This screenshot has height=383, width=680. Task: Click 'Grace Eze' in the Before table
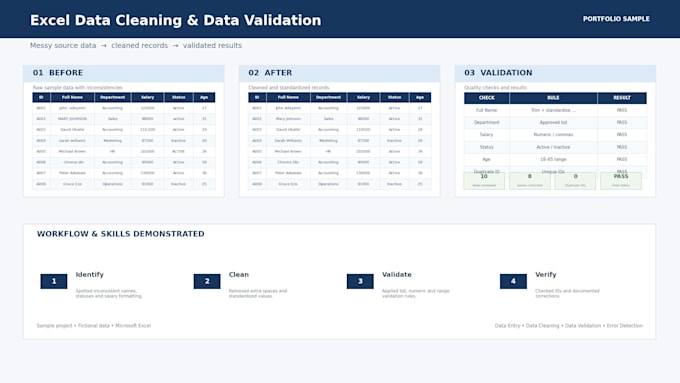coord(72,184)
